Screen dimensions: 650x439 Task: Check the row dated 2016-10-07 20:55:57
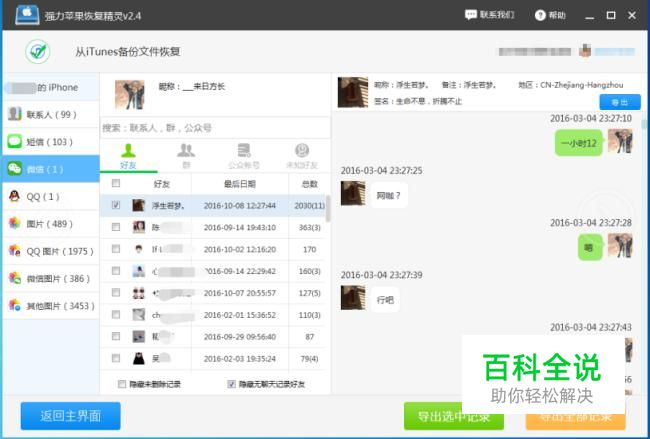116,293
